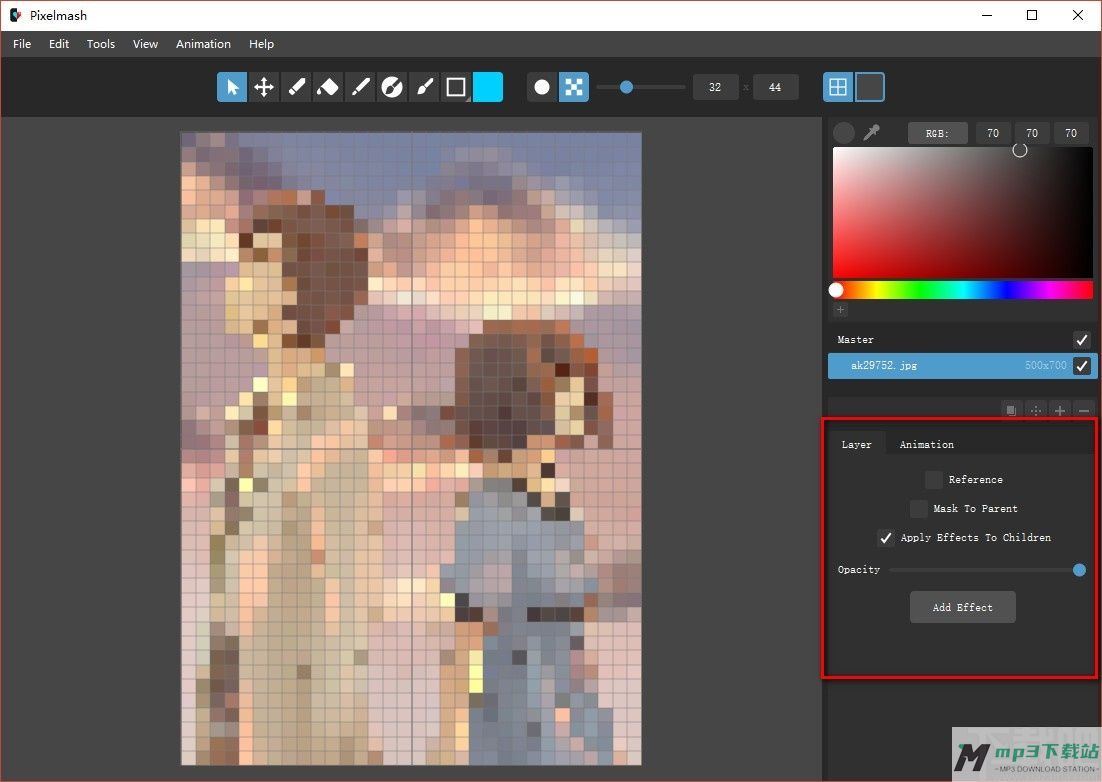Select the arrow pointer tool
Screen dimensions: 1102x782
coord(232,87)
